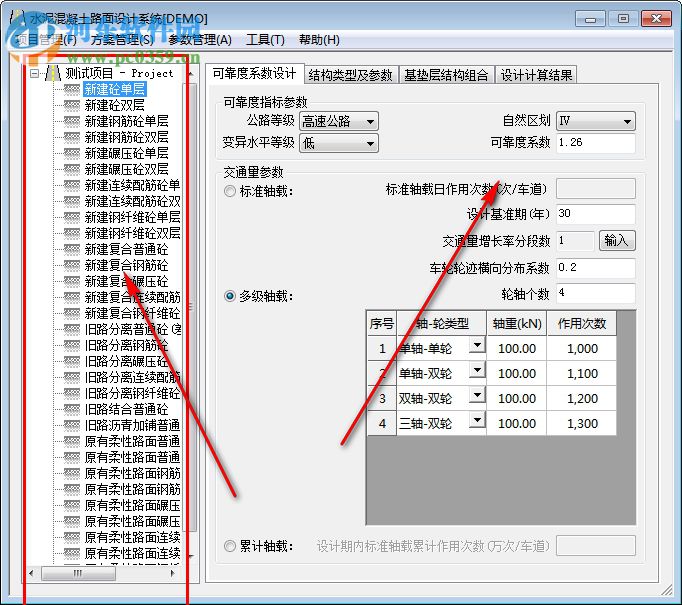
Task: Click the 输入 button
Action: (617, 240)
